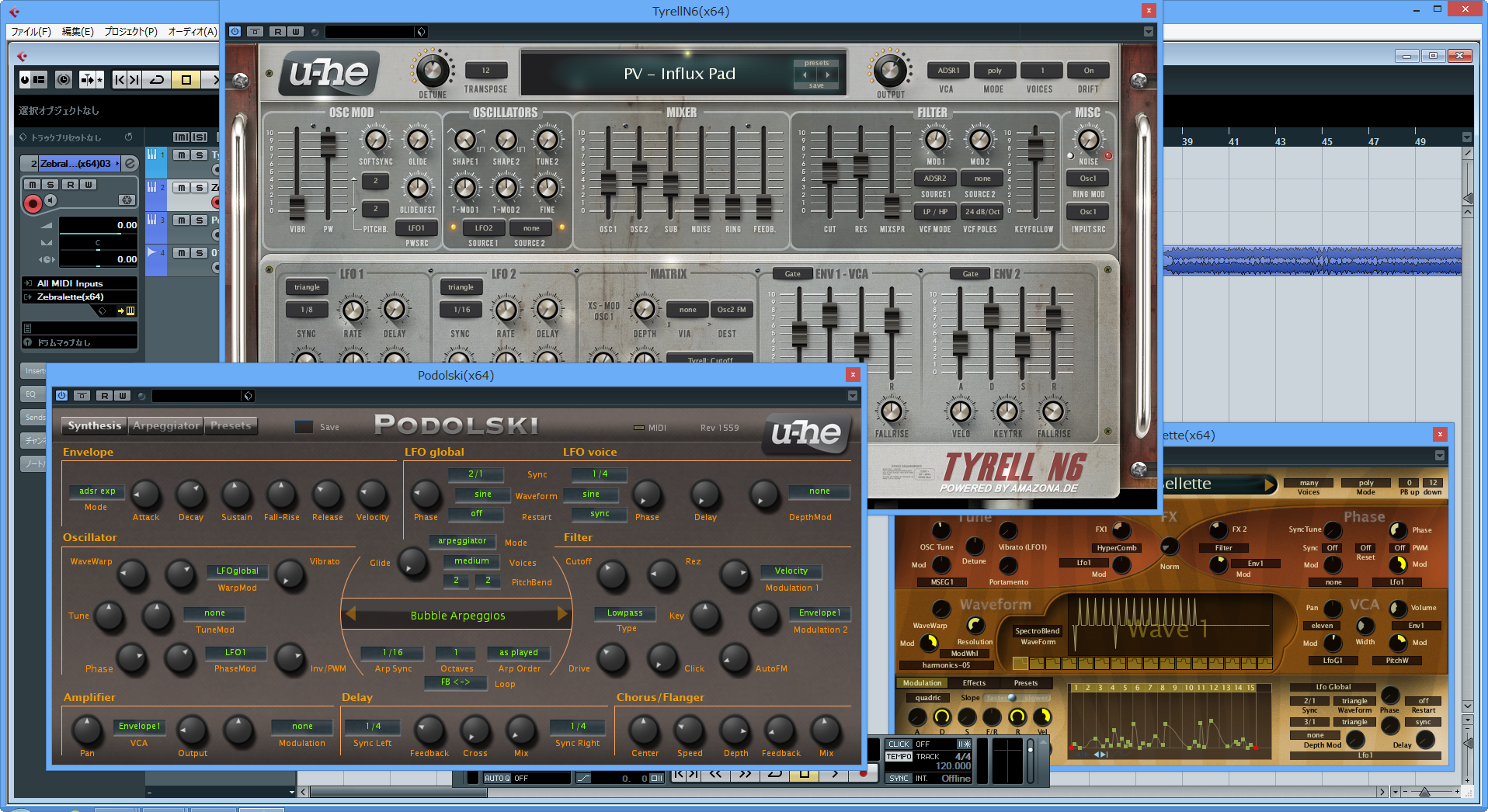Click Tyrell DRIFT On button
1488x812 pixels.
[1088, 71]
